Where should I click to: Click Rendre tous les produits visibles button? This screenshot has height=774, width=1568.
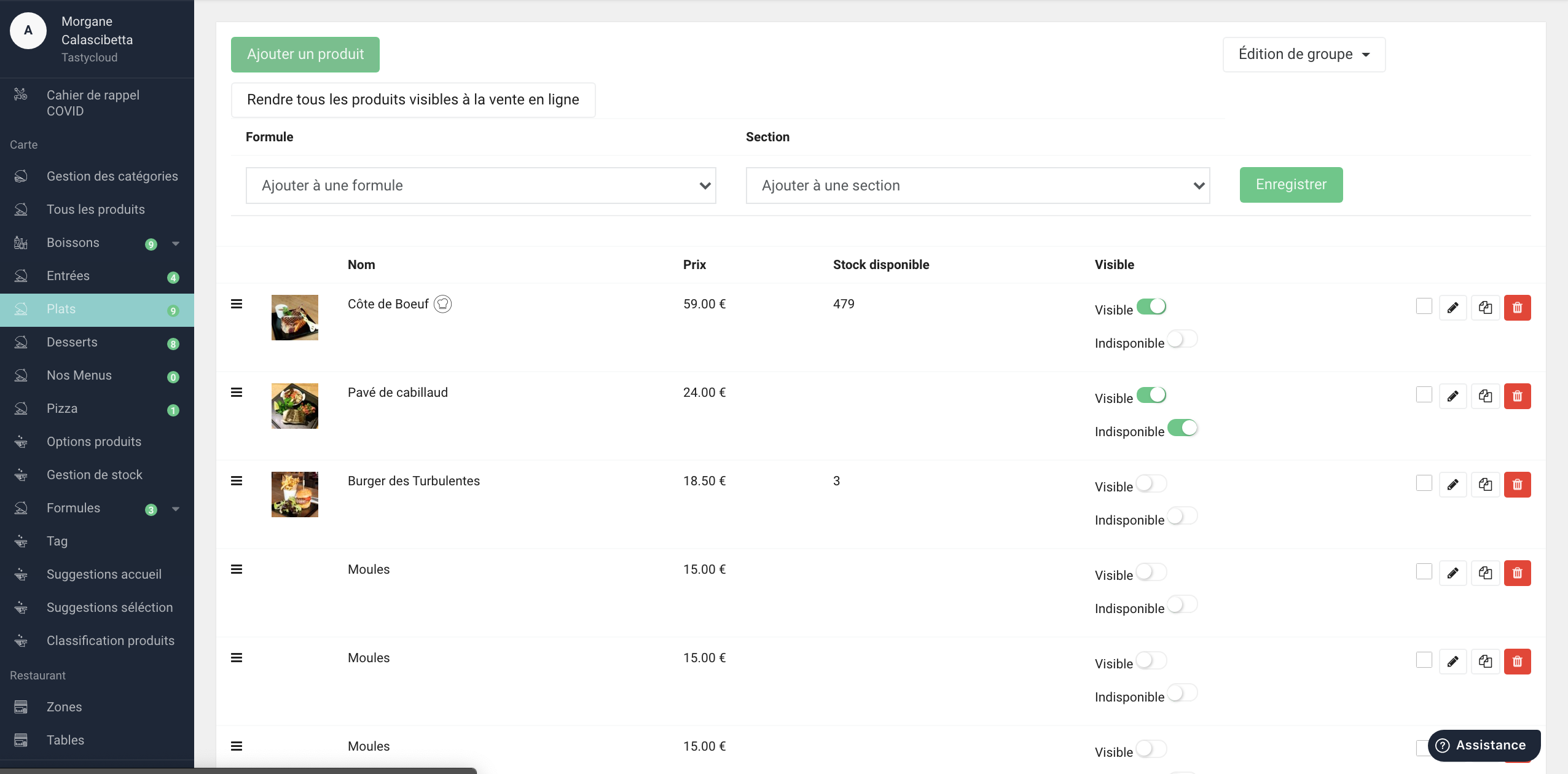click(x=413, y=100)
